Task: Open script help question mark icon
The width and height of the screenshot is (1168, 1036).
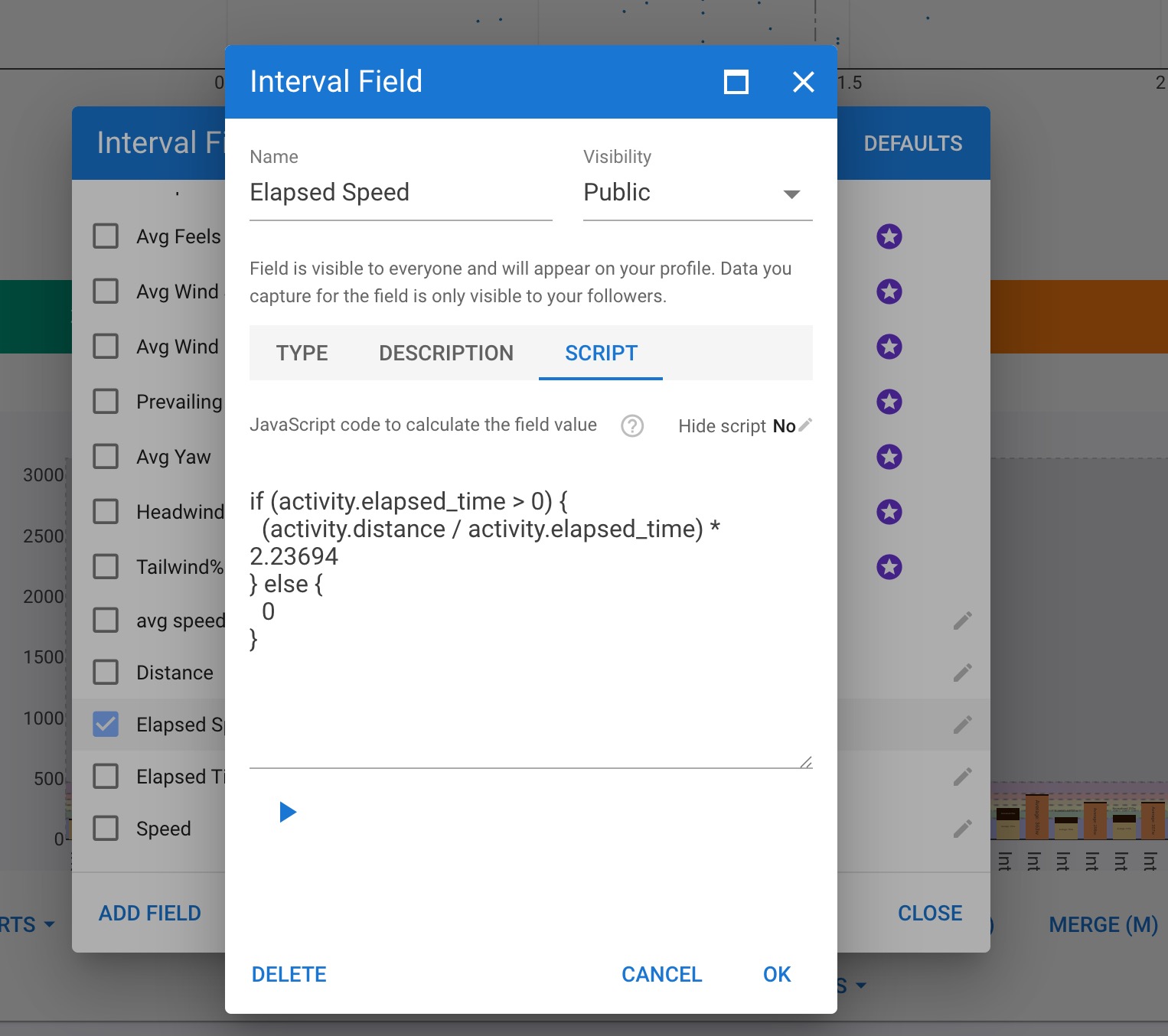Action: click(x=632, y=425)
